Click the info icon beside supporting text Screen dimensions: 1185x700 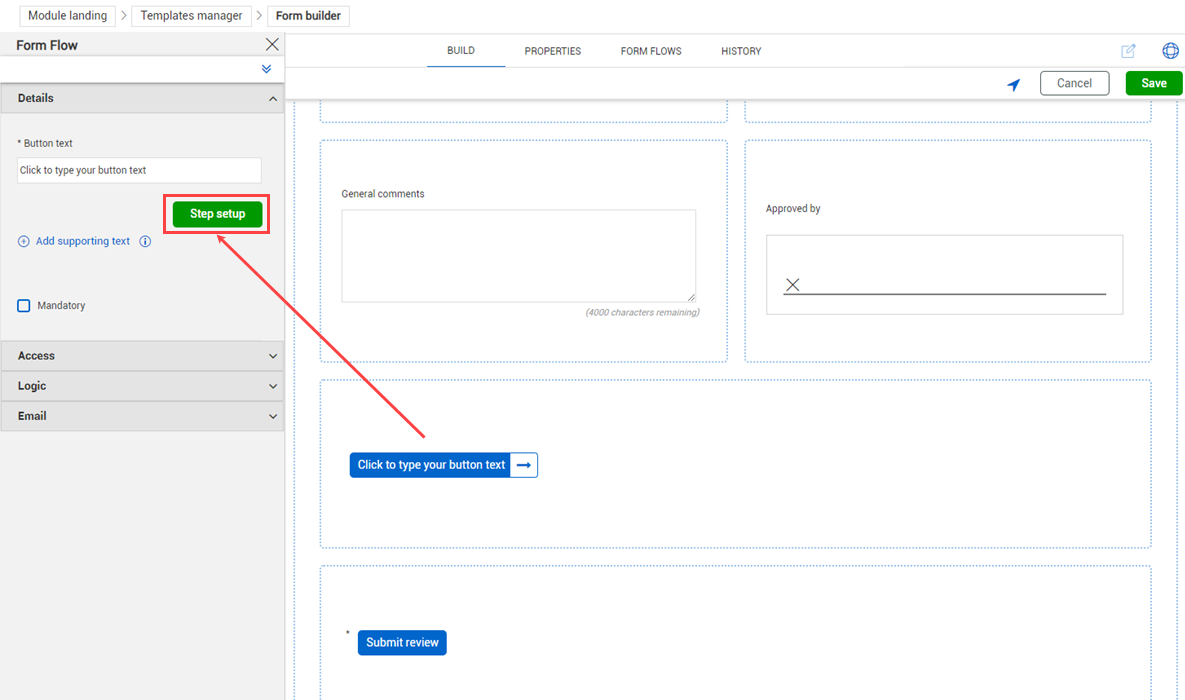(x=145, y=241)
